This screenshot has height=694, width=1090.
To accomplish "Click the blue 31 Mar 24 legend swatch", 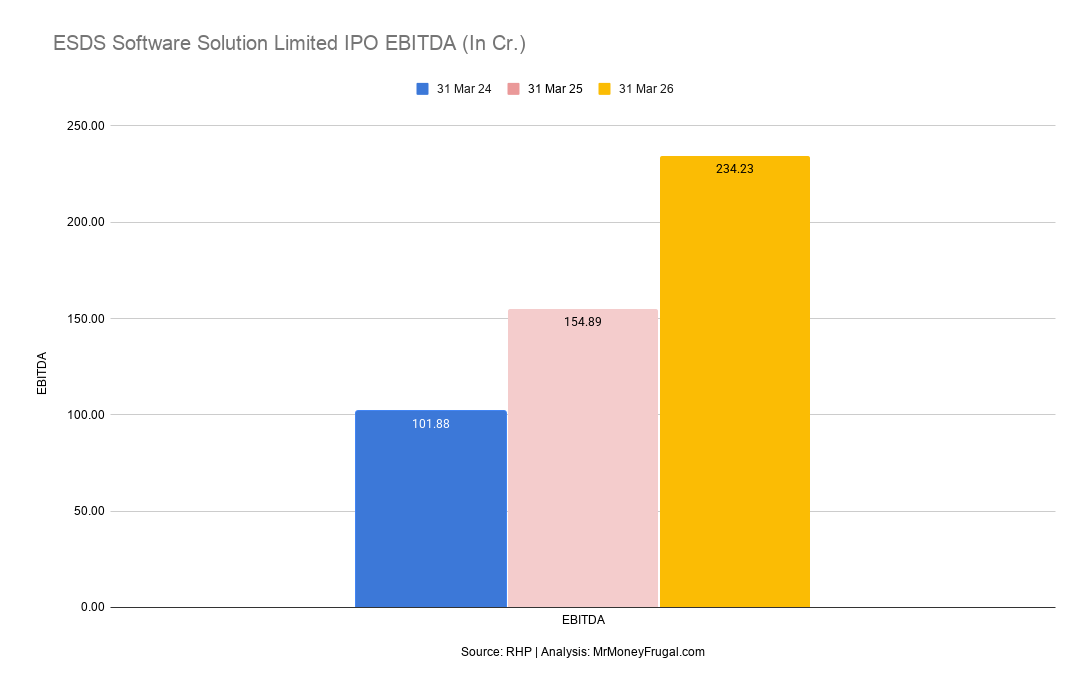I will point(422,89).
